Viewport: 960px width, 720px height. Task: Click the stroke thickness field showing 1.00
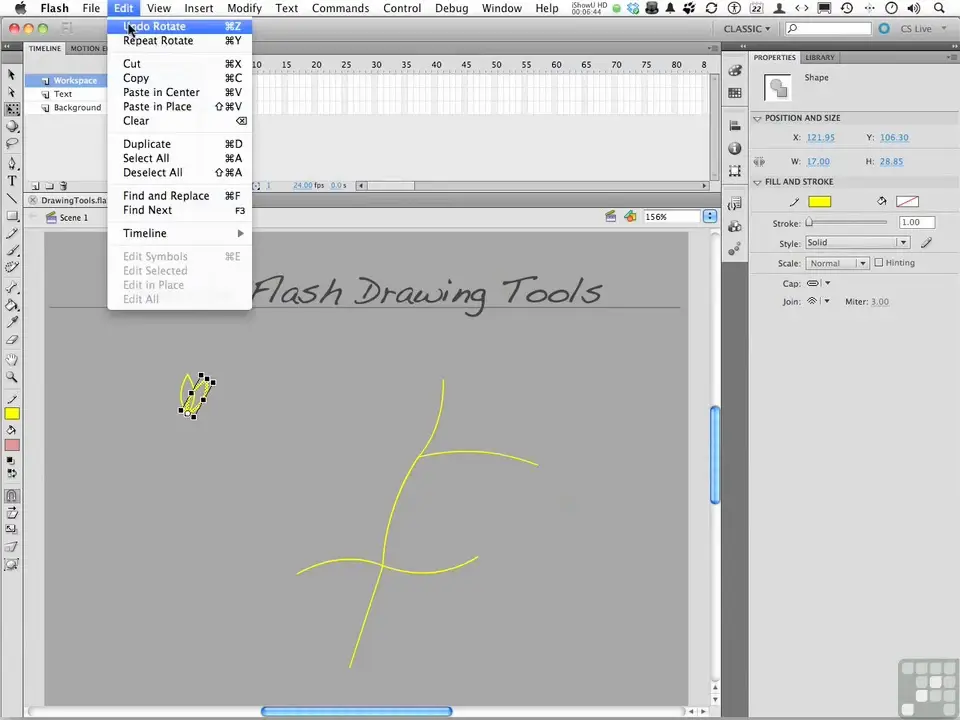pos(917,222)
